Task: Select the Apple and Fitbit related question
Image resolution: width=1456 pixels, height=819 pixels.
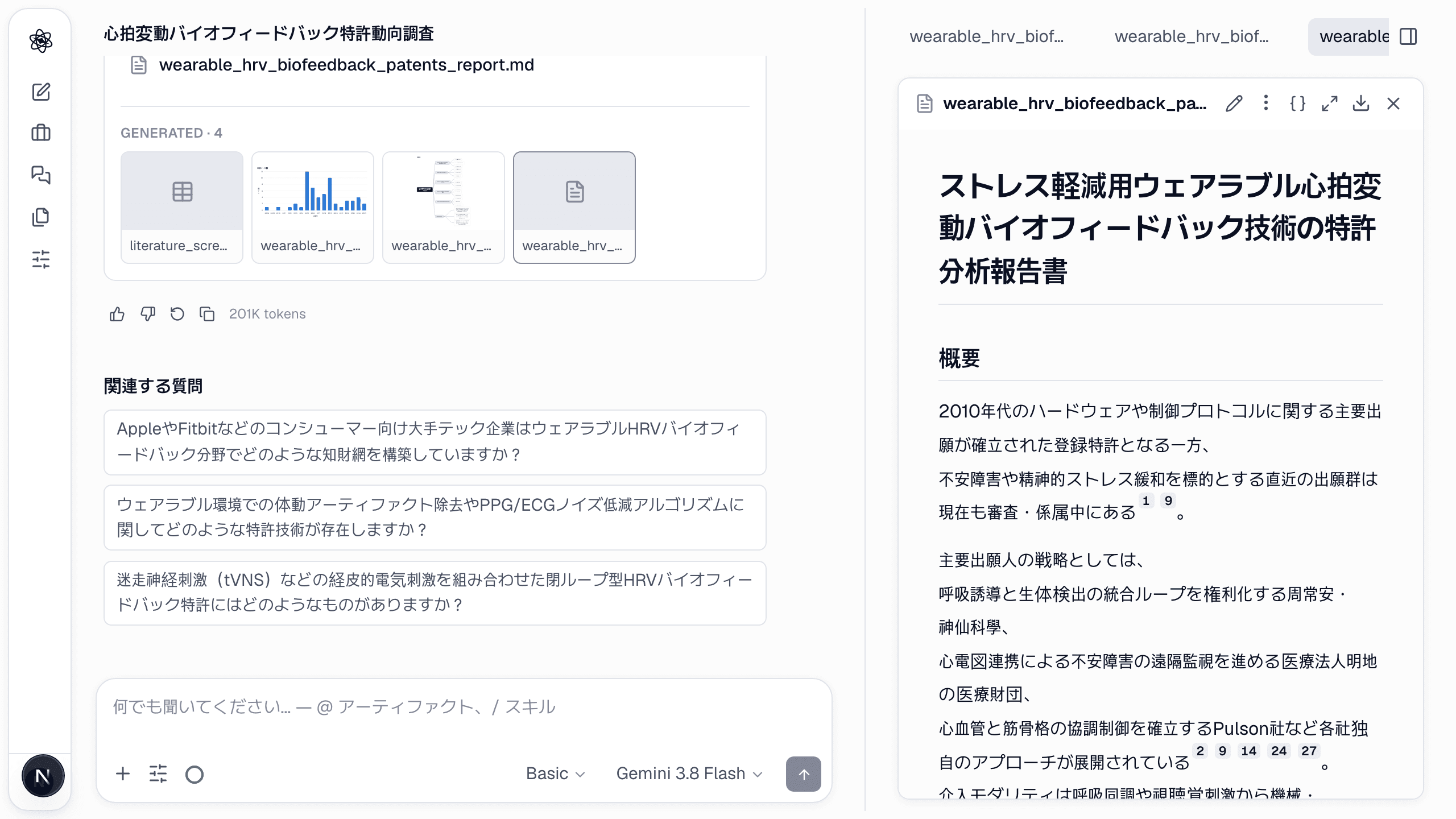Action: (x=435, y=442)
